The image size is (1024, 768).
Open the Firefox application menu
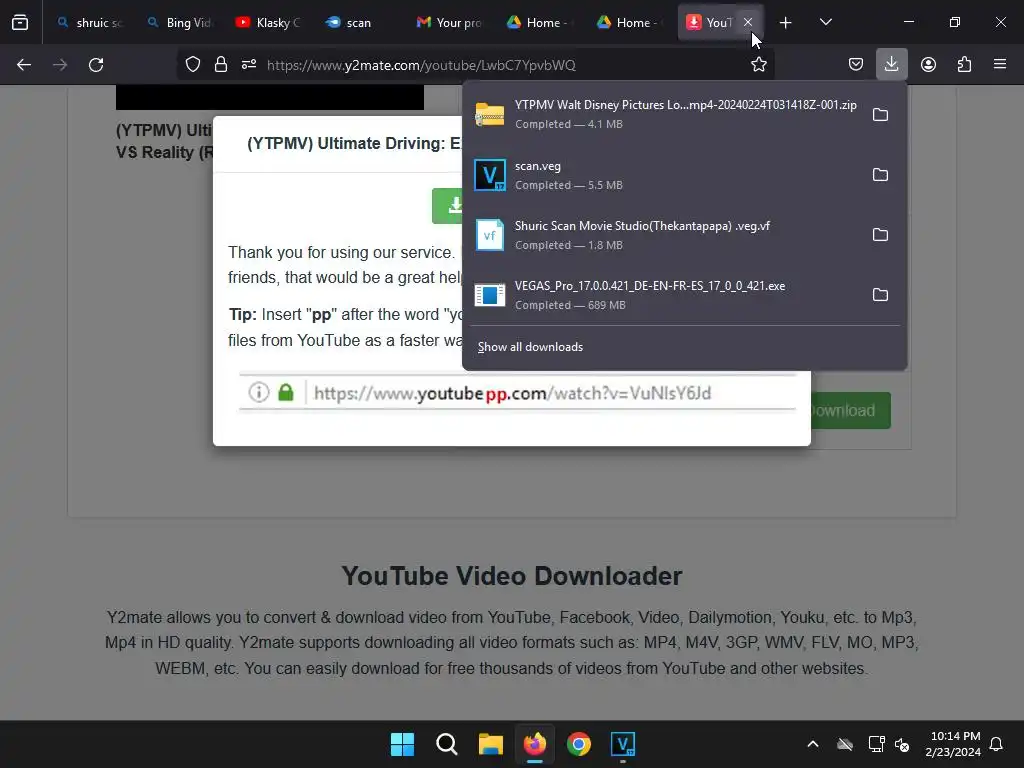[x=999, y=65]
